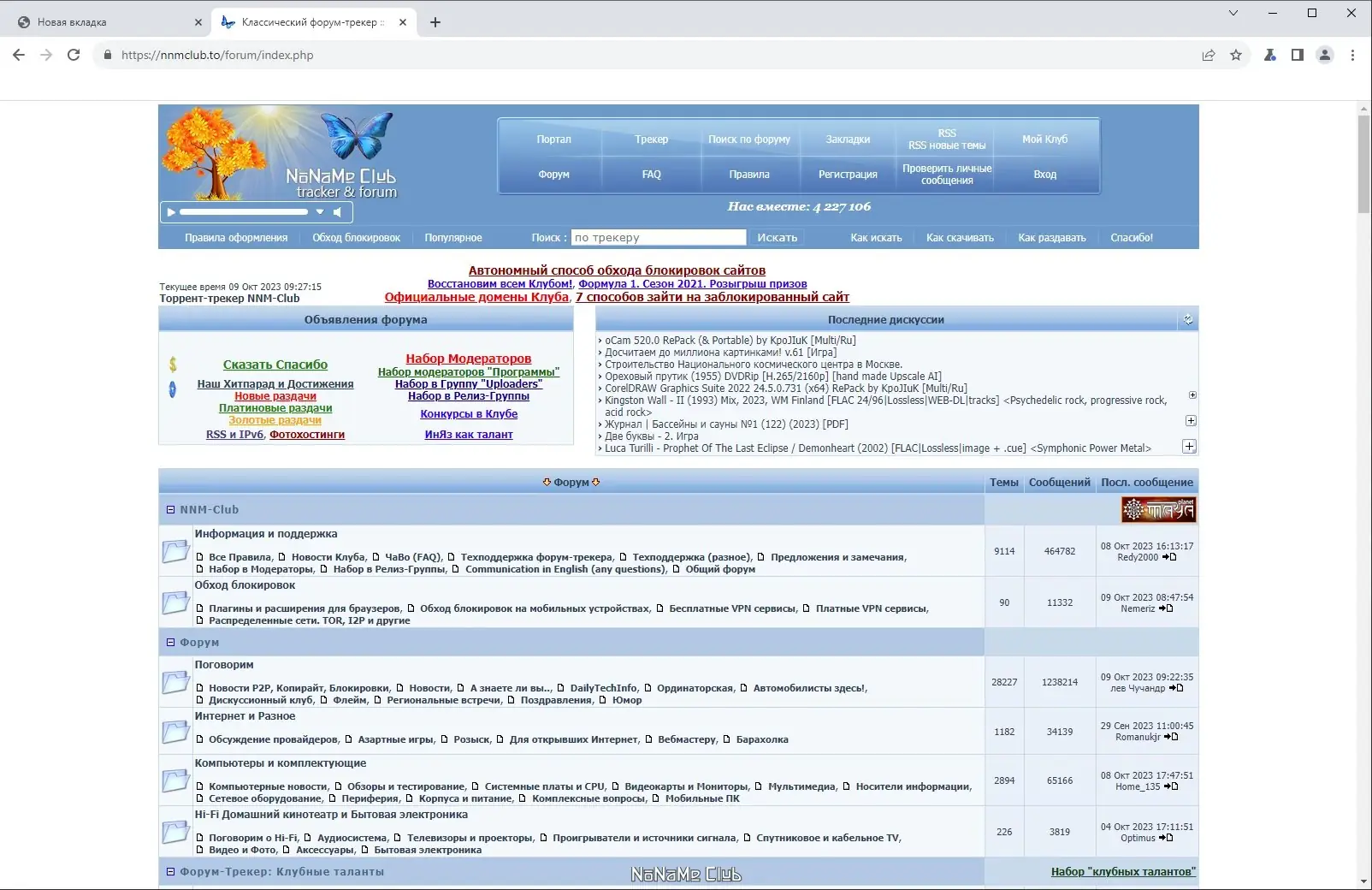Open the Сказать Спасибо link
The width and height of the screenshot is (1372, 890).
coord(275,365)
